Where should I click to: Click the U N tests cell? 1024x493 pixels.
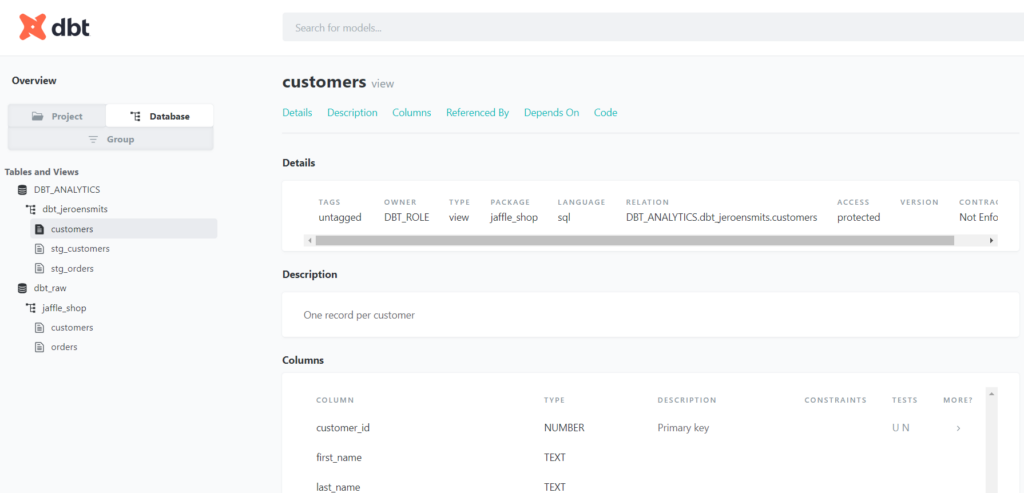coord(901,428)
